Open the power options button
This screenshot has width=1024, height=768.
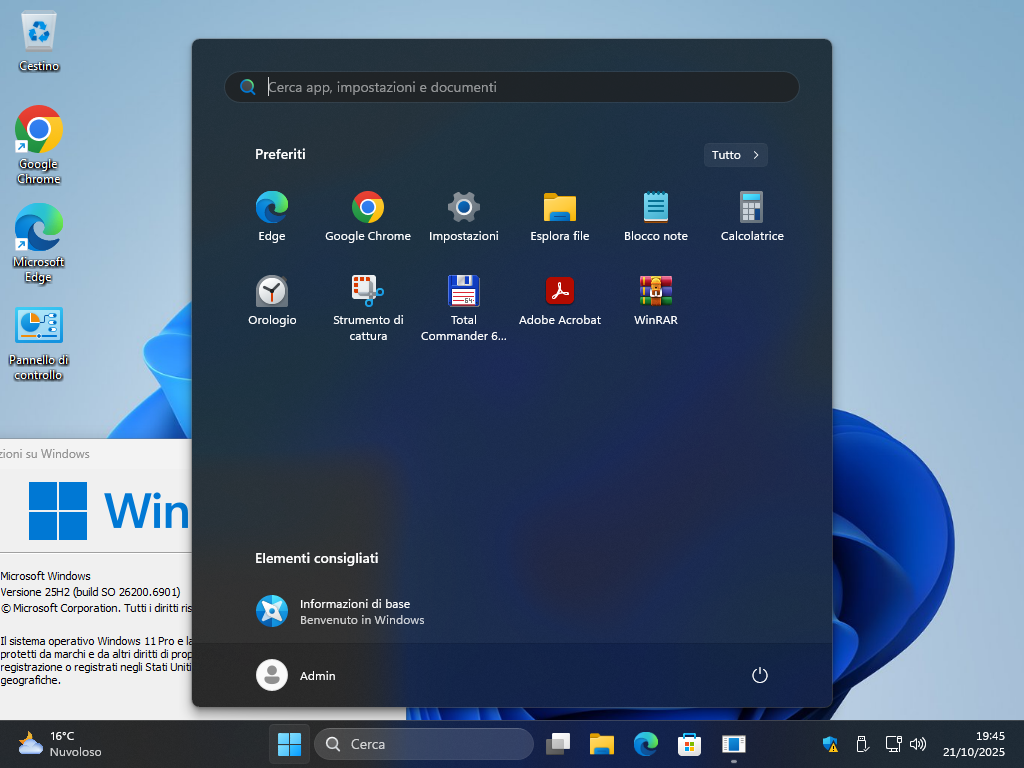[760, 675]
